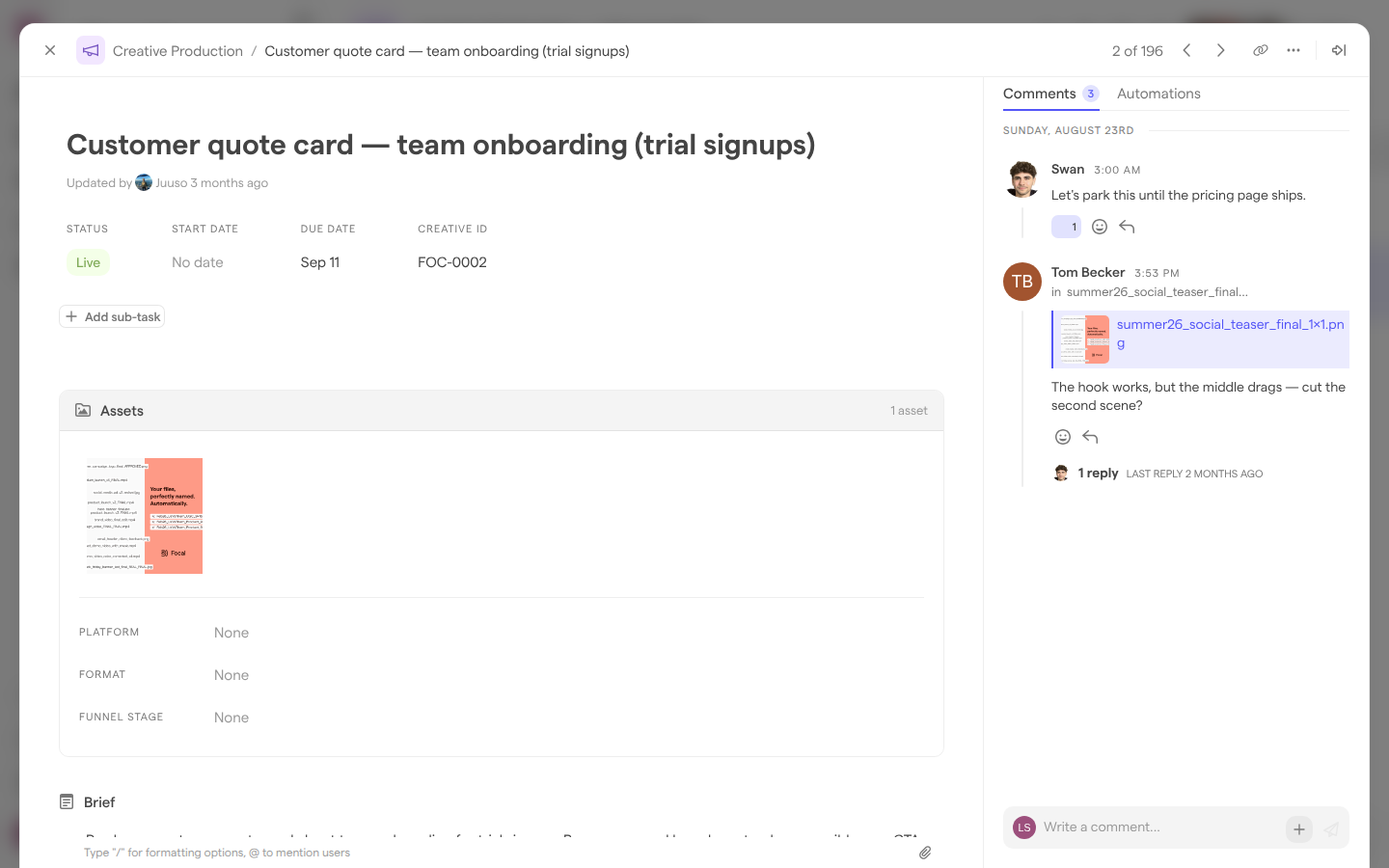The height and width of the screenshot is (868, 1389).
Task: Click the Write a comment field
Action: point(1159,827)
